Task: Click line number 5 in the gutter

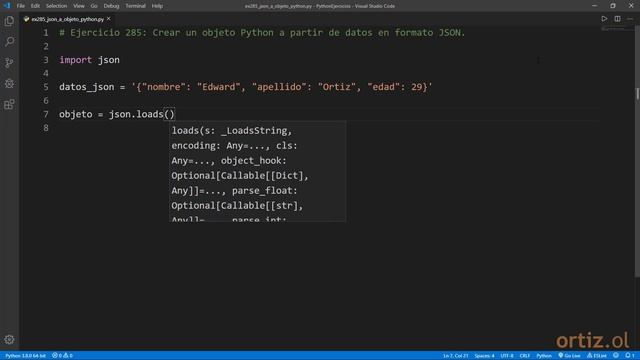Action: pyautogui.click(x=46, y=87)
